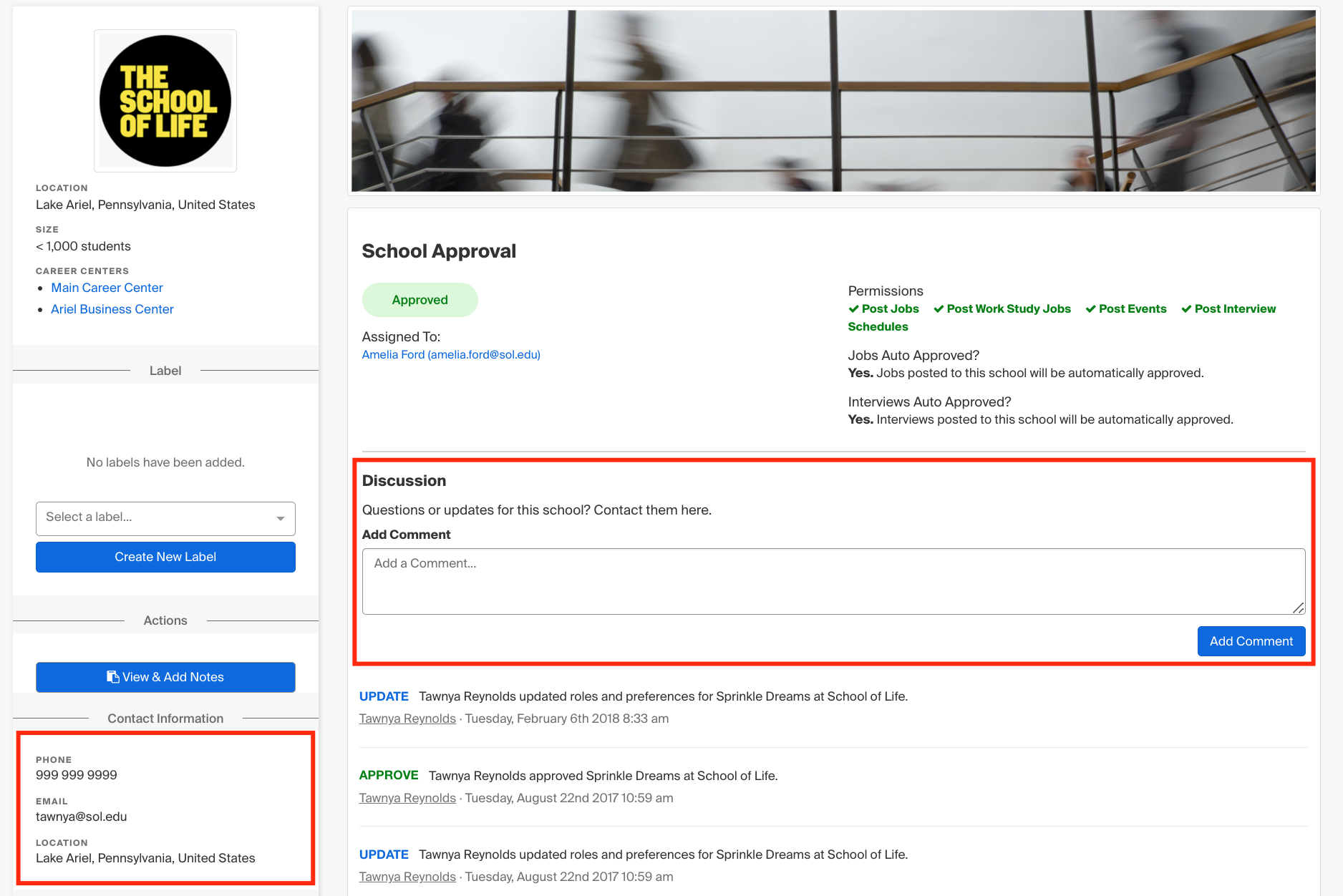Click the Post Events permission checkmark
The height and width of the screenshot is (896, 1343).
coord(1090,309)
